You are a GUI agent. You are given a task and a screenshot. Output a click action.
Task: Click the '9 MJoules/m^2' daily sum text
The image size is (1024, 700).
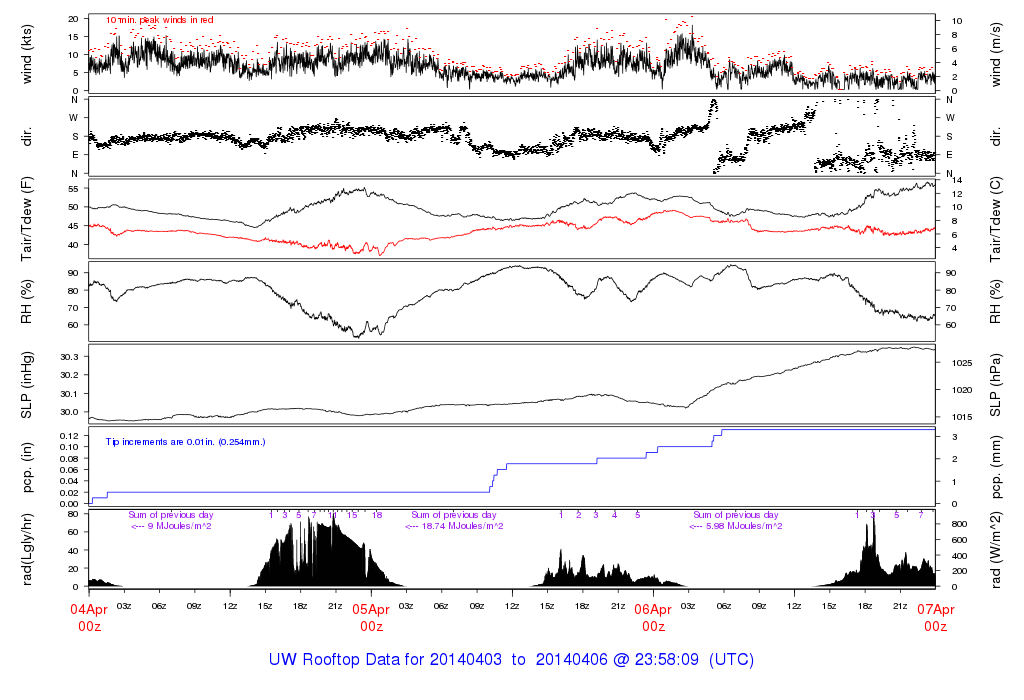(x=180, y=526)
